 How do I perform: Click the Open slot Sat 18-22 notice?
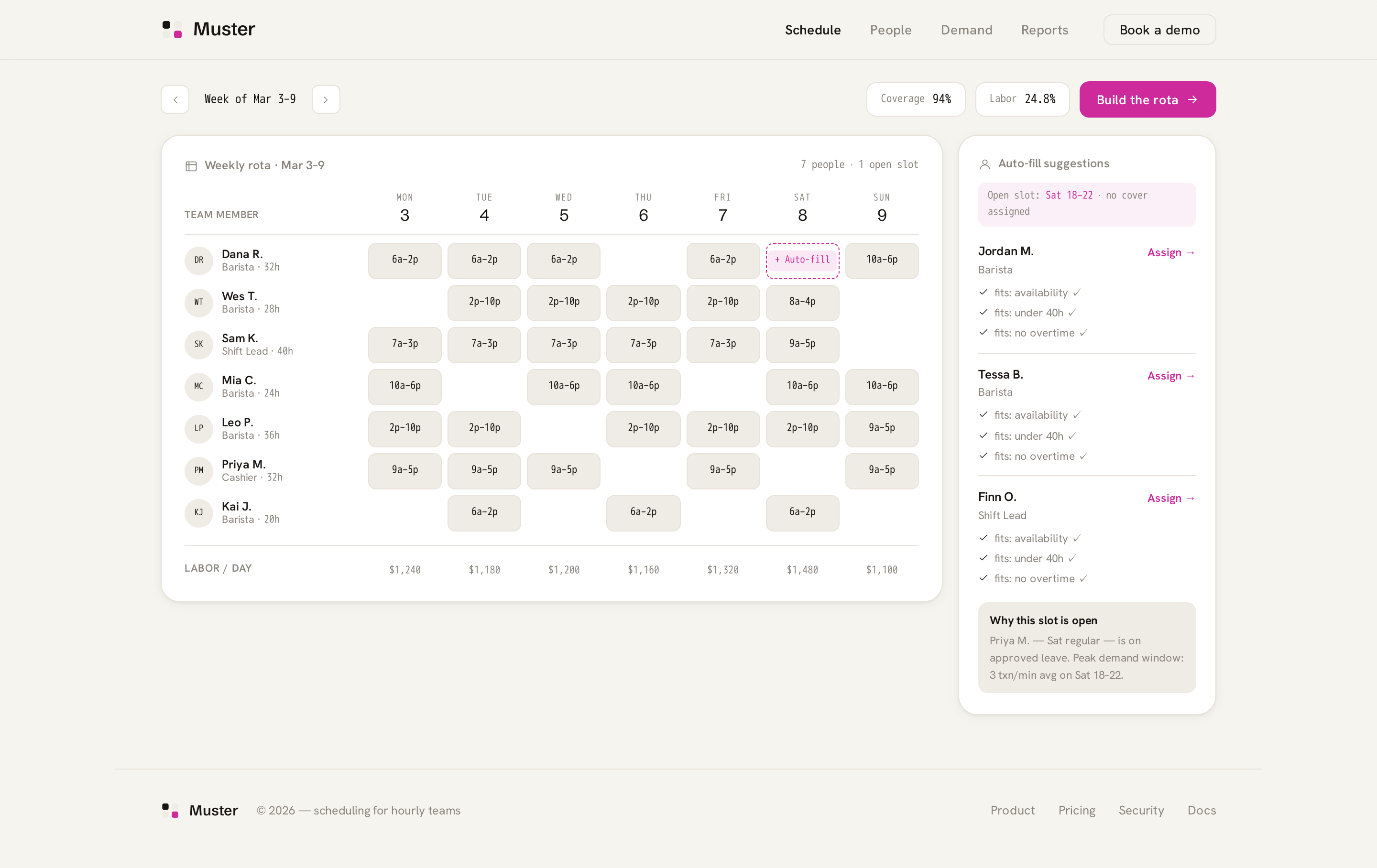point(1086,204)
